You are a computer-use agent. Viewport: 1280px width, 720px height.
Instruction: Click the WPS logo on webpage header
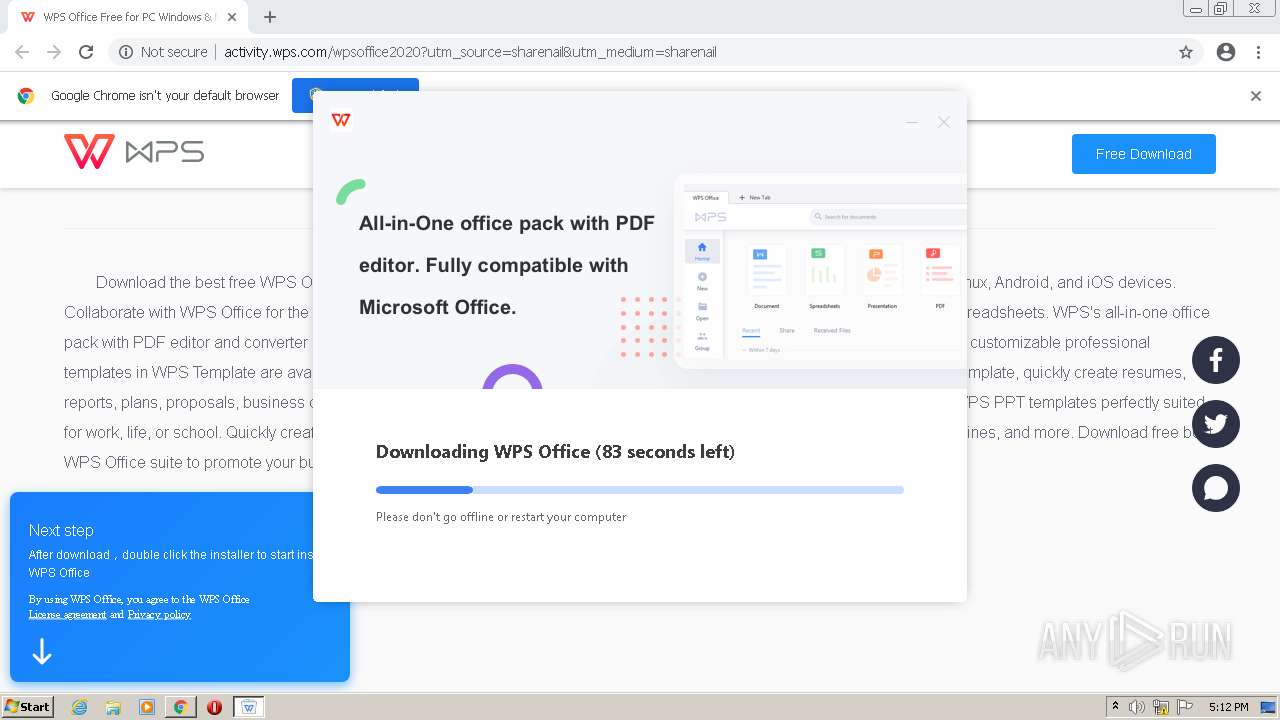pyautogui.click(x=134, y=152)
